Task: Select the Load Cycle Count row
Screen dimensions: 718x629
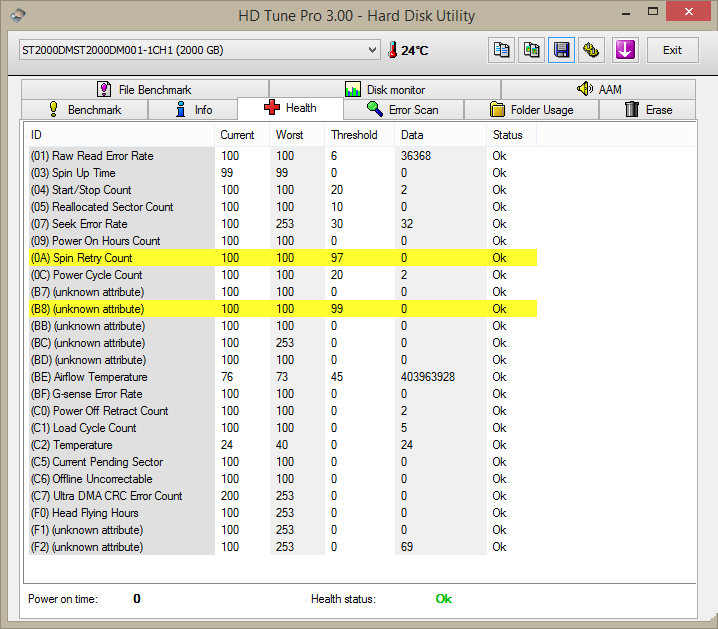Action: click(x=283, y=428)
